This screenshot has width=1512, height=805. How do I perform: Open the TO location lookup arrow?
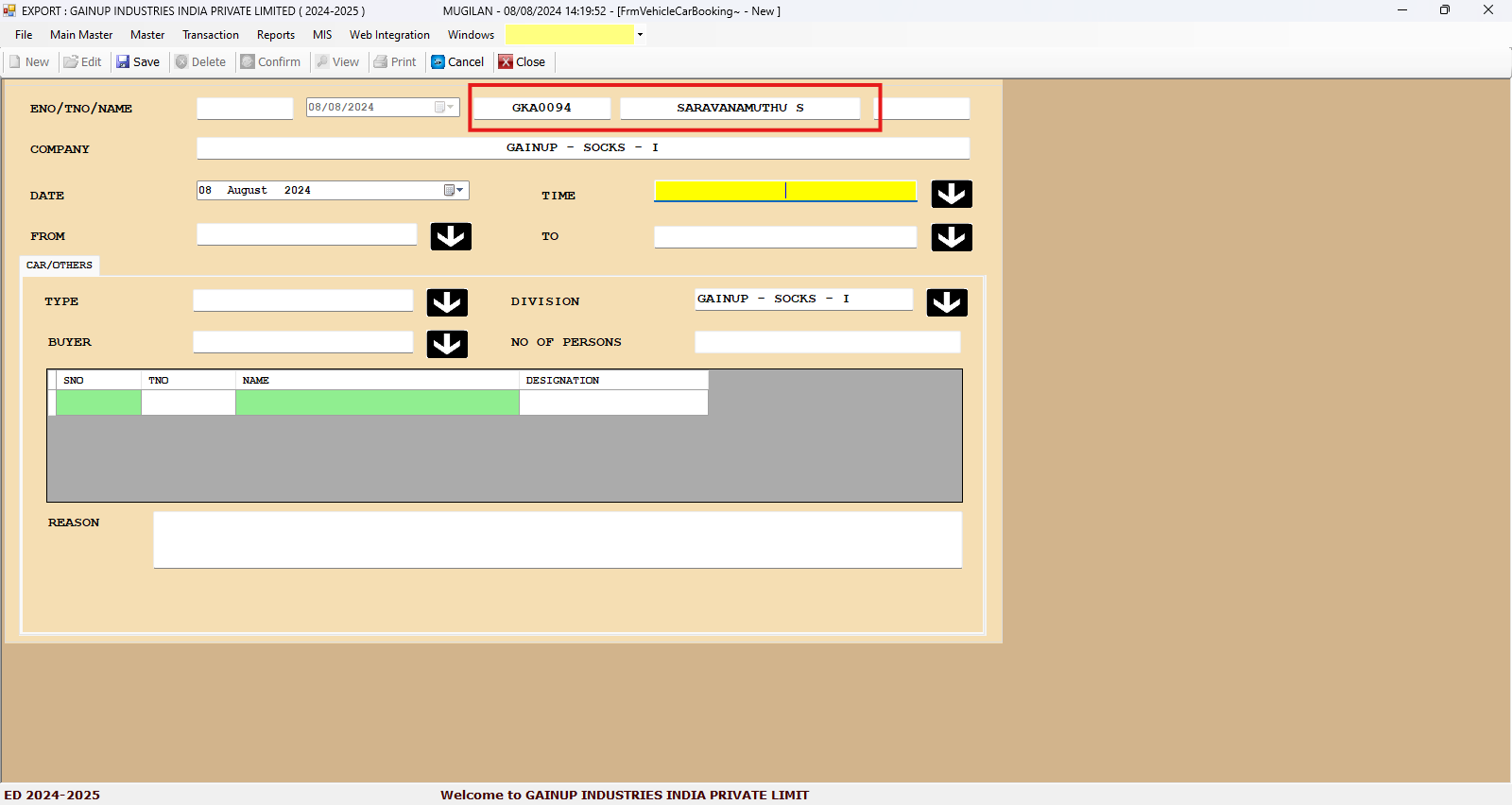pos(951,237)
